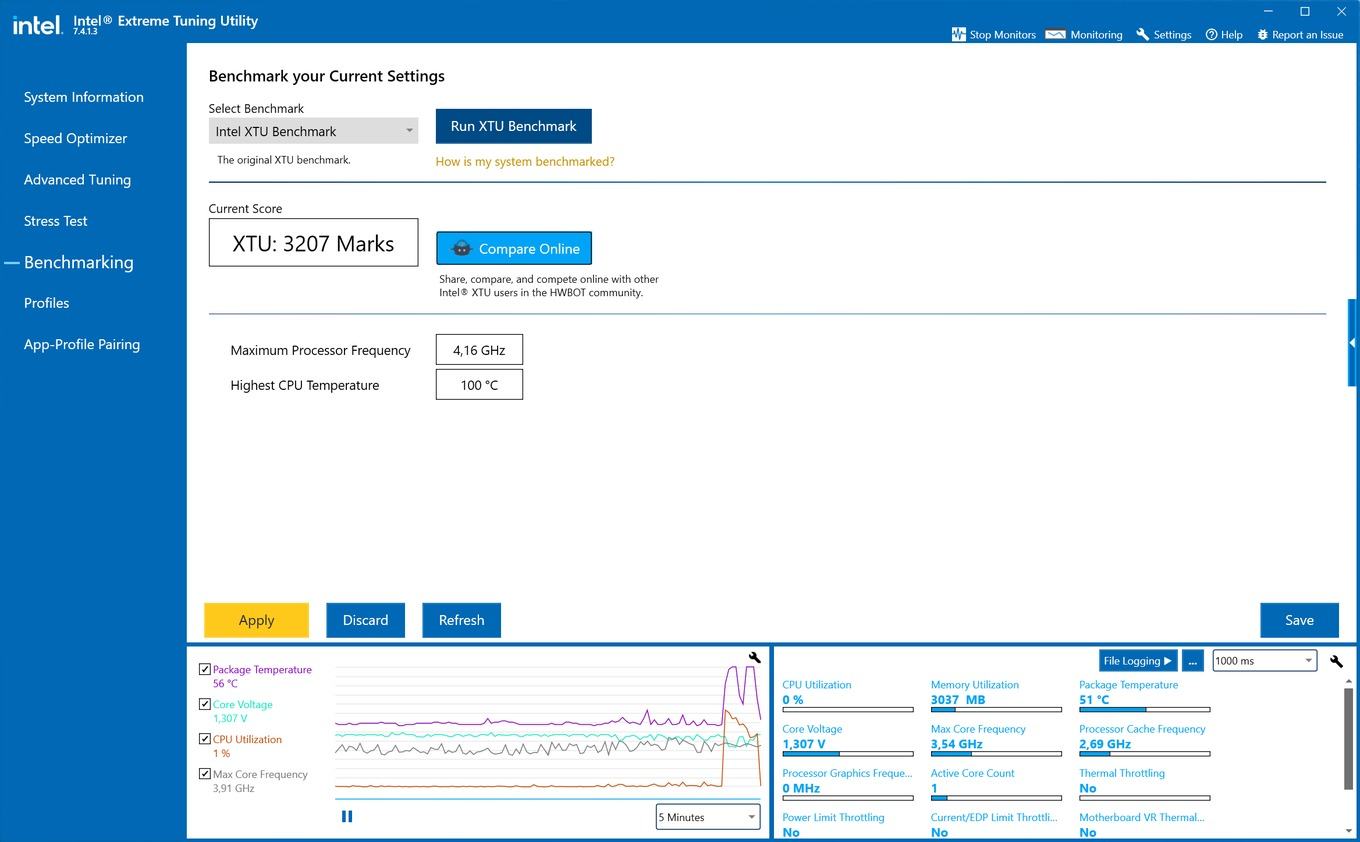Click the Refresh button
1360x842 pixels.
click(461, 620)
